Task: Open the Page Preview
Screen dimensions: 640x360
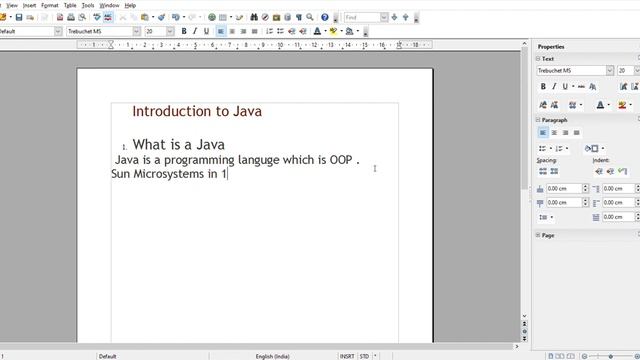Action: [82, 17]
